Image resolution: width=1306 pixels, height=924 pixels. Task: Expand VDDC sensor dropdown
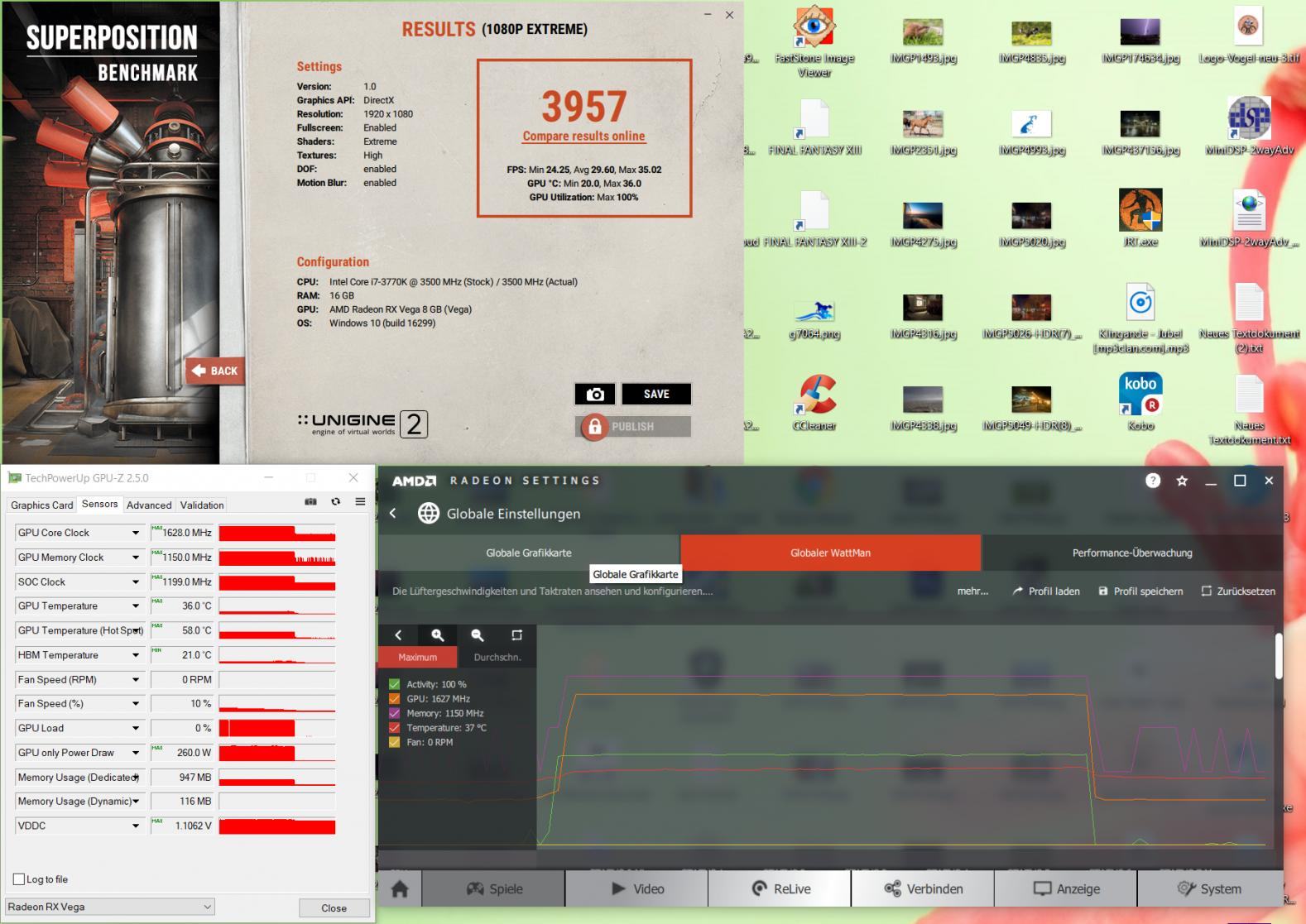coord(136,826)
